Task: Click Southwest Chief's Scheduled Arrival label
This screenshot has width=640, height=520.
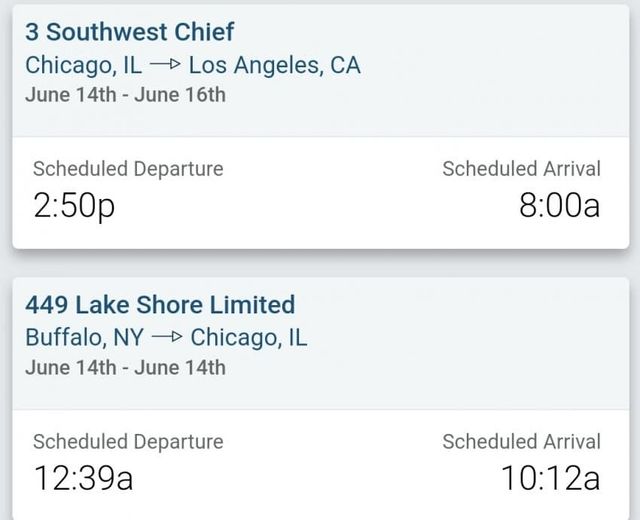Action: [x=521, y=169]
